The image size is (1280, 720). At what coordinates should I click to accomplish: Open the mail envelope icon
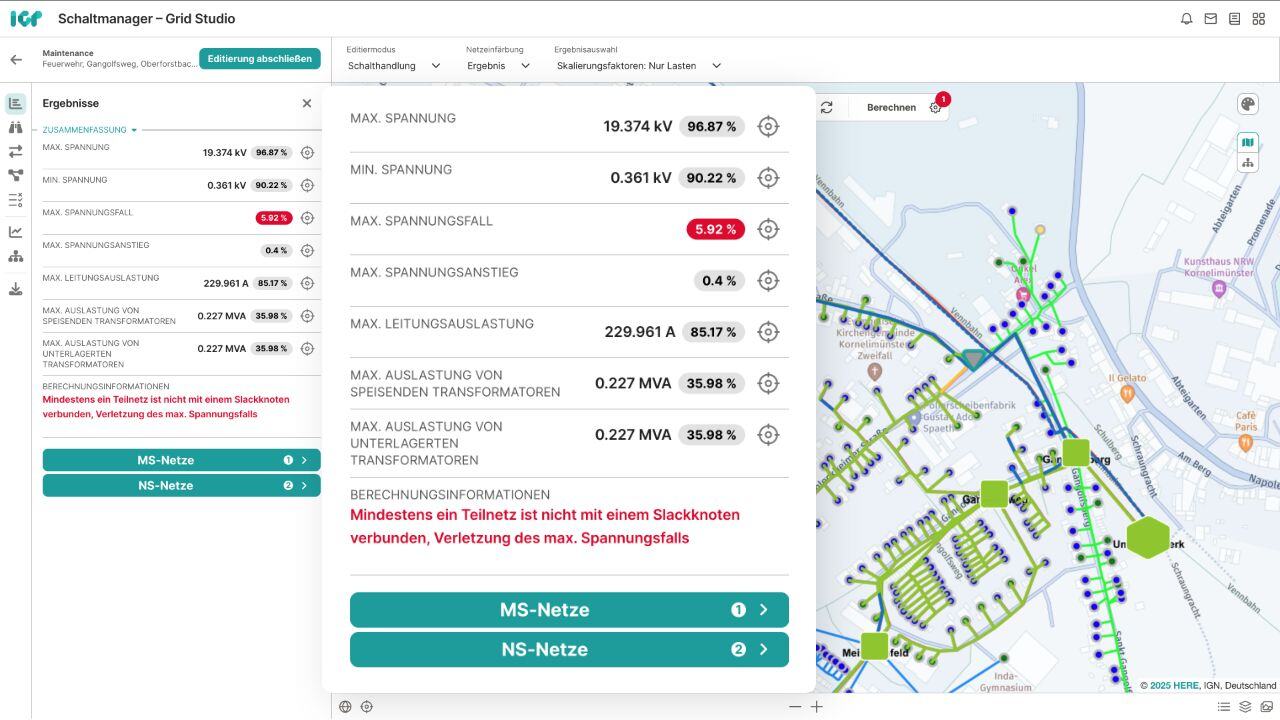pos(1211,19)
